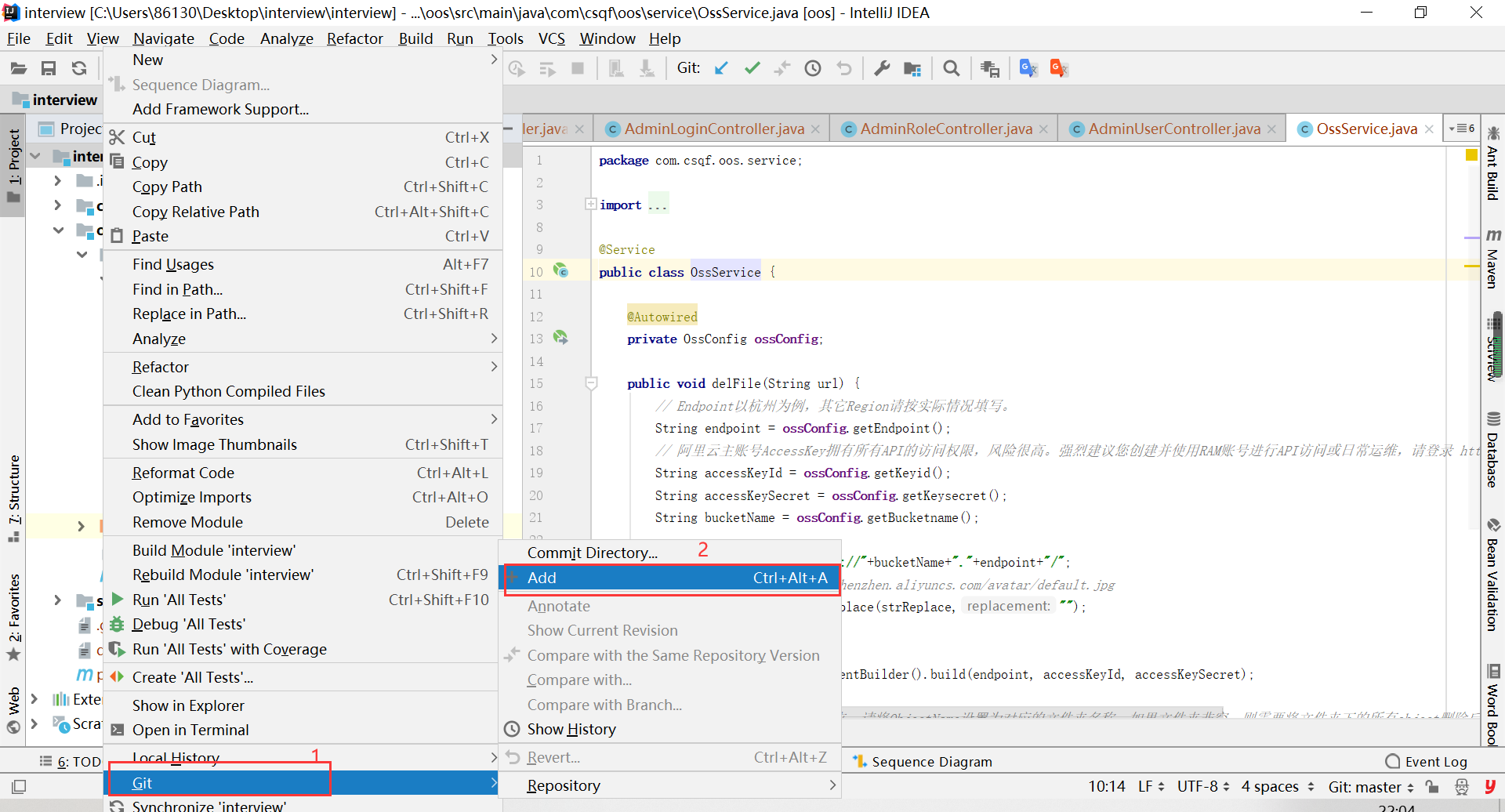Click the 10:14 caret position indicator
1505x812 pixels.
tap(1106, 786)
